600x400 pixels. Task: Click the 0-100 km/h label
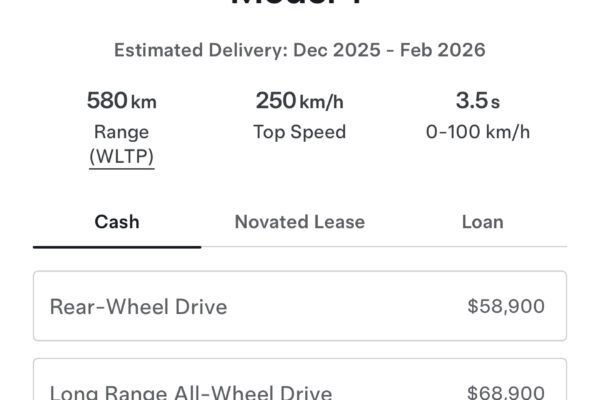click(x=477, y=132)
